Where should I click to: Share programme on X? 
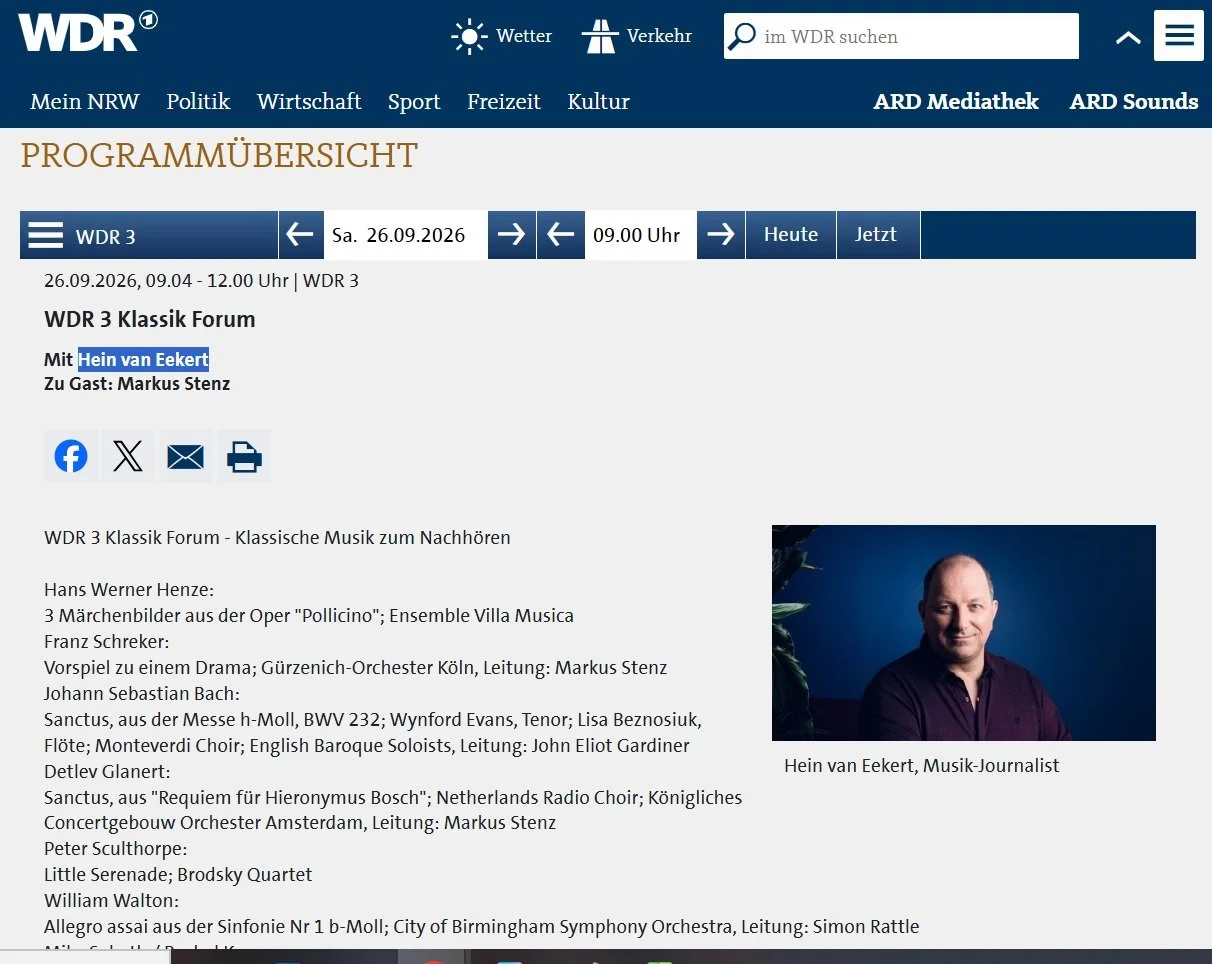pos(128,457)
